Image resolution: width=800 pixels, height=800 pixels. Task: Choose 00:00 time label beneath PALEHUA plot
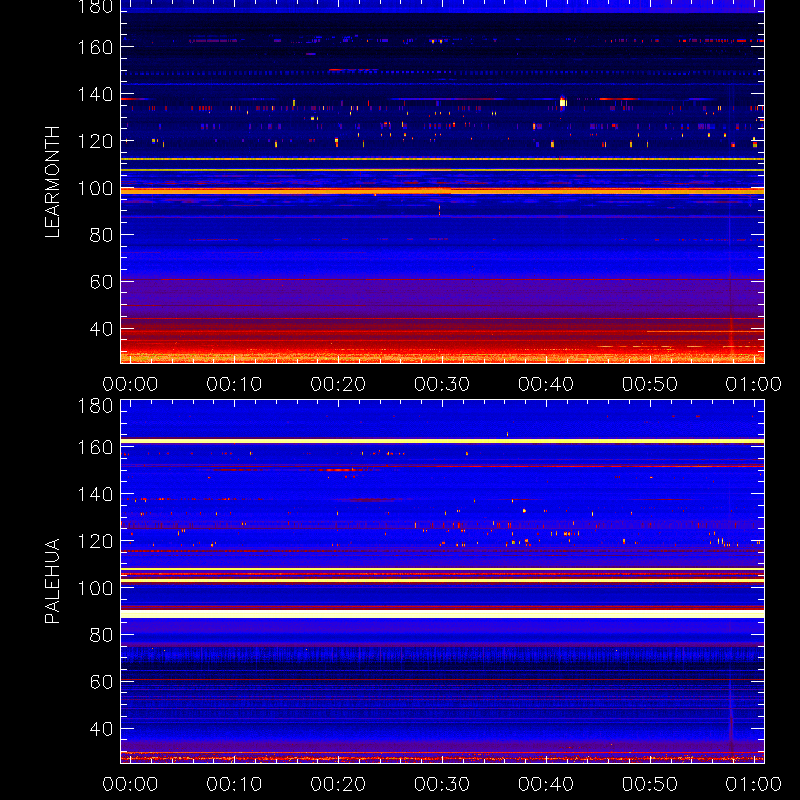(130, 784)
